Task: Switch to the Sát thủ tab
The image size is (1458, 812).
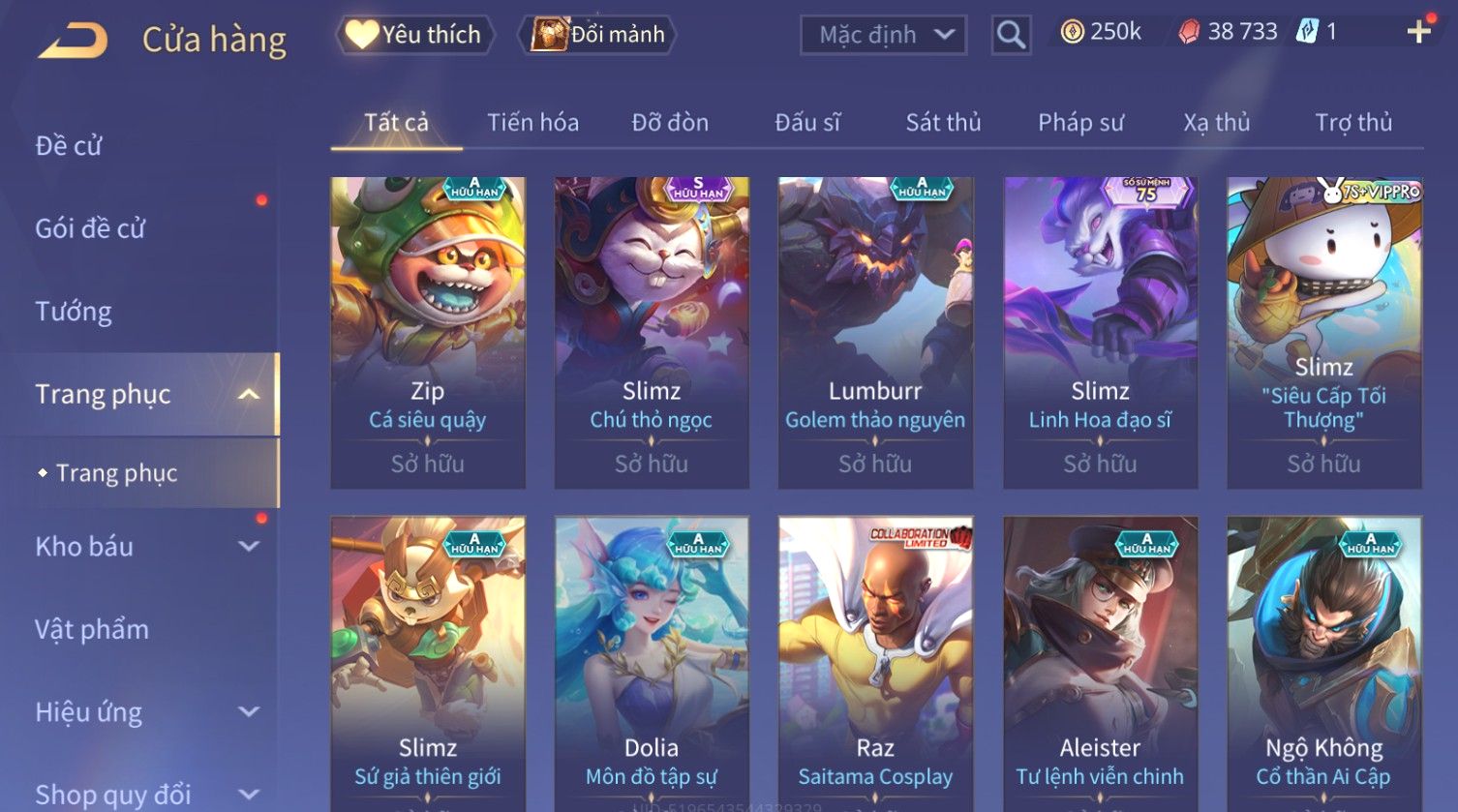Action: [x=943, y=123]
